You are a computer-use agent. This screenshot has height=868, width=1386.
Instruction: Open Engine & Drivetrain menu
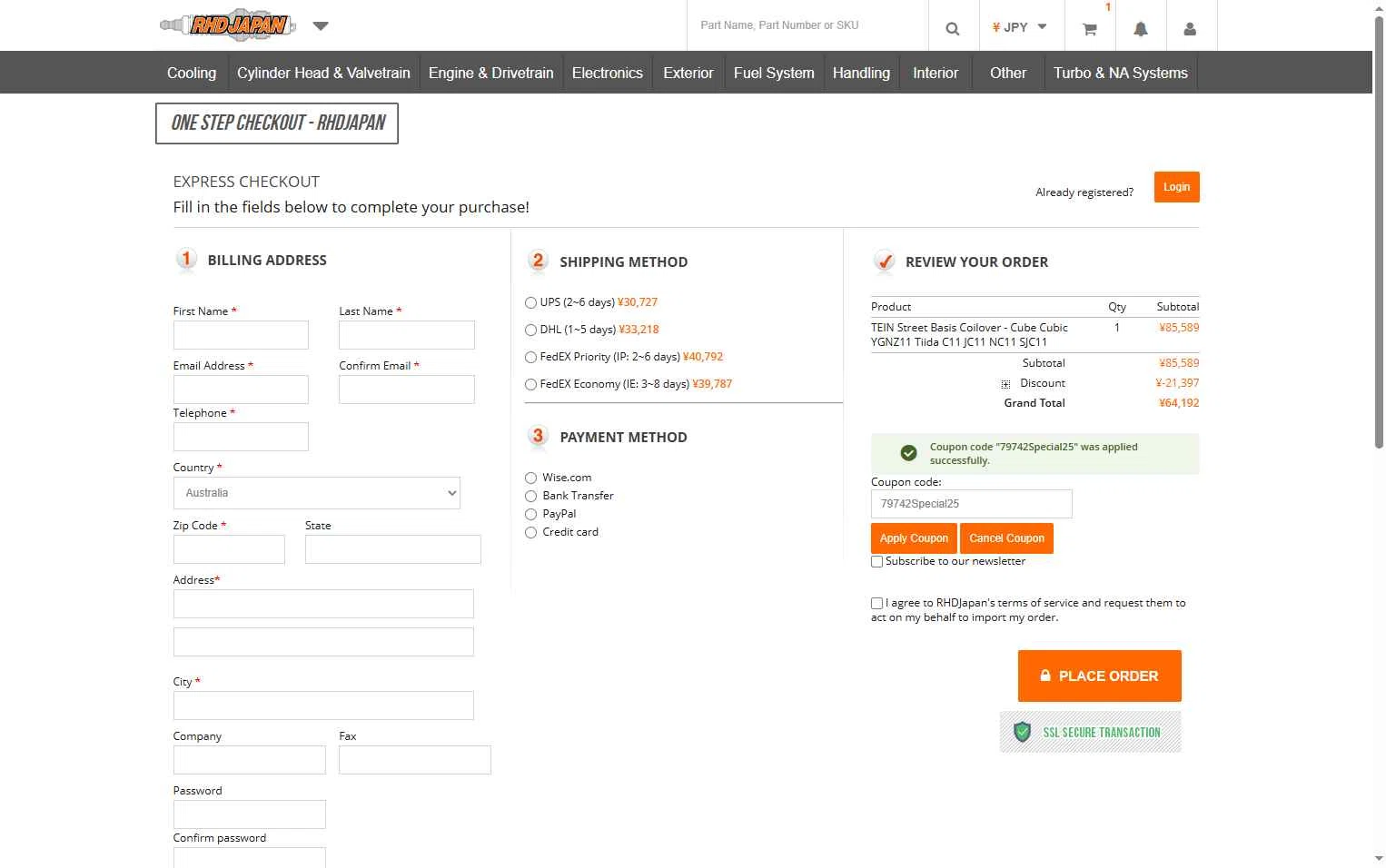tap(491, 73)
